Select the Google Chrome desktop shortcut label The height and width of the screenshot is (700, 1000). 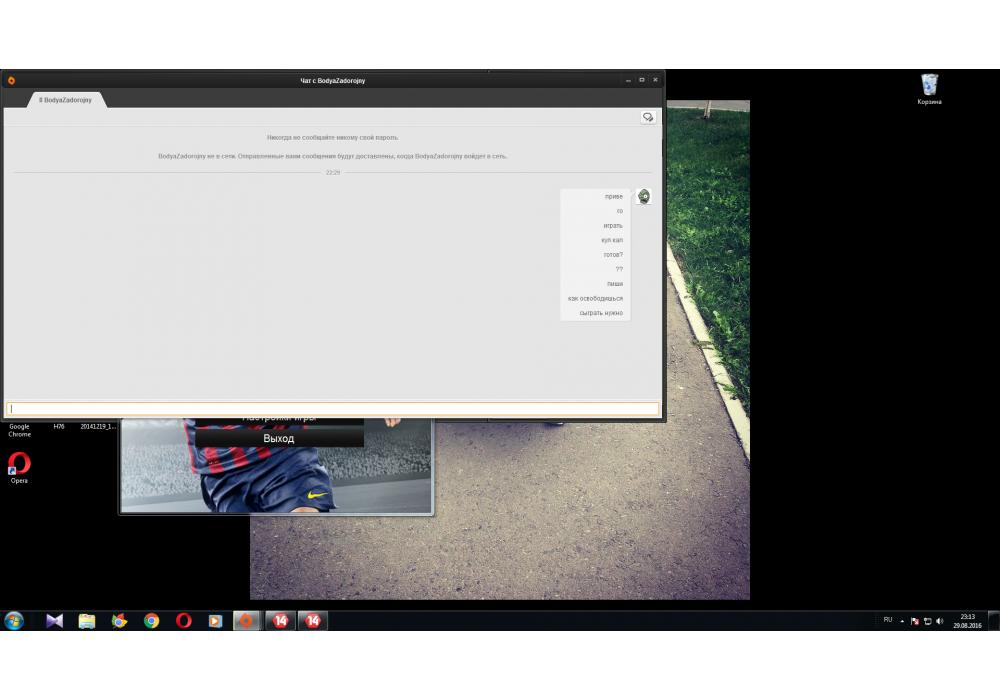(19, 430)
